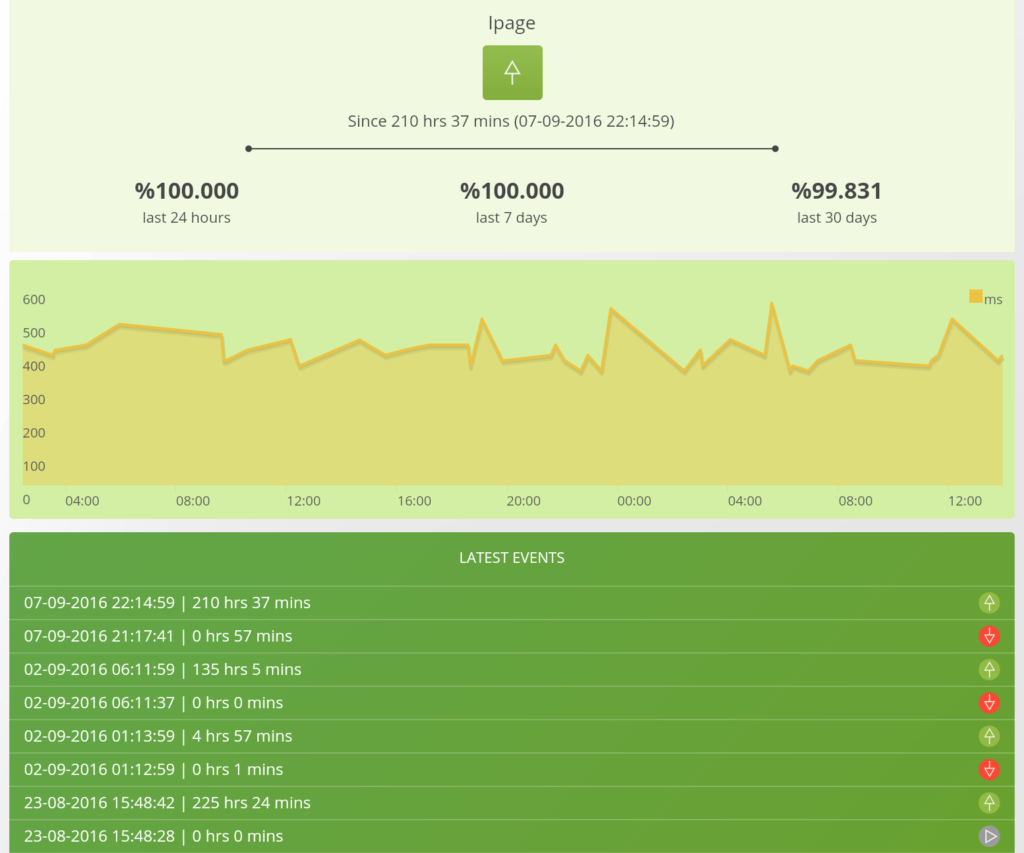Image resolution: width=1024 pixels, height=853 pixels.
Task: Select event row '07-09-2016 22:14:59 | 210 hrs 37 mins'
Action: tap(512, 602)
